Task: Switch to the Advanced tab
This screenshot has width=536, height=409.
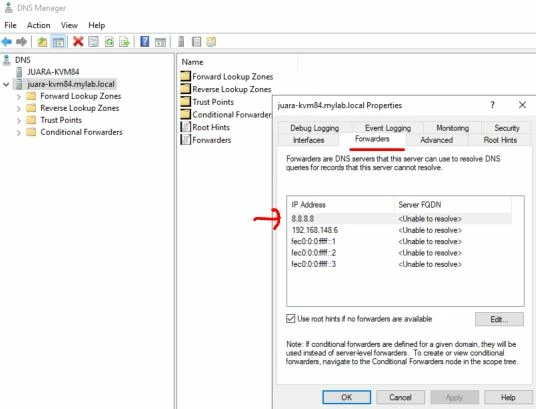Action: (437, 140)
